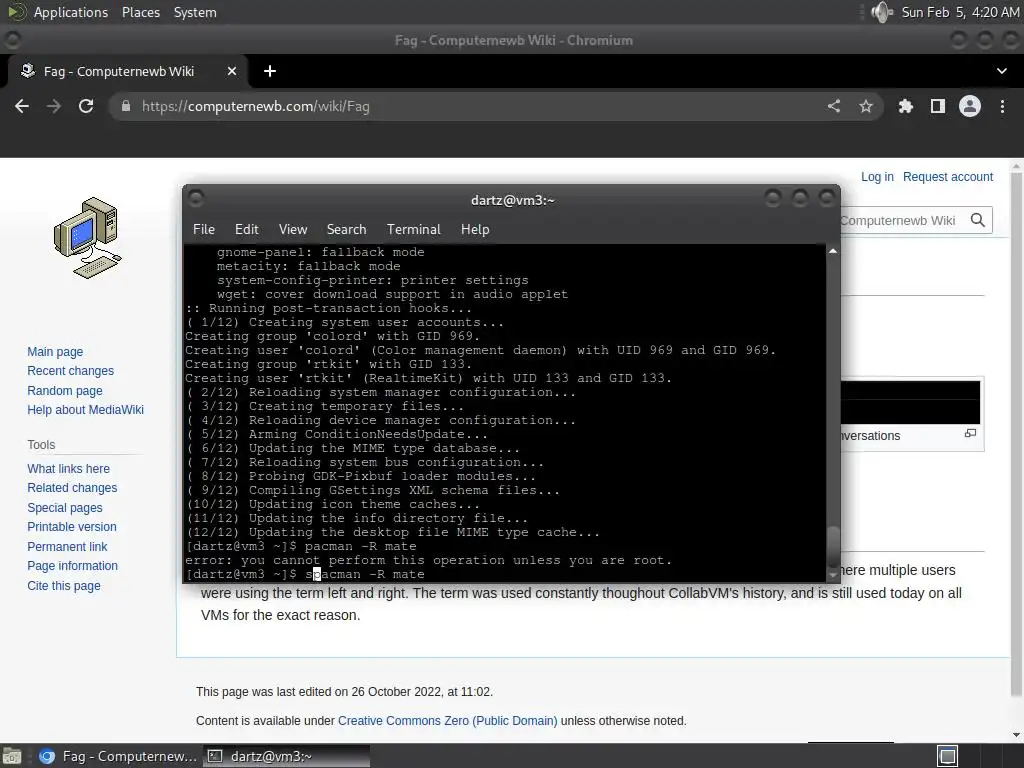Click the volume speaker icon in panel
1024x768 pixels.
tap(881, 12)
